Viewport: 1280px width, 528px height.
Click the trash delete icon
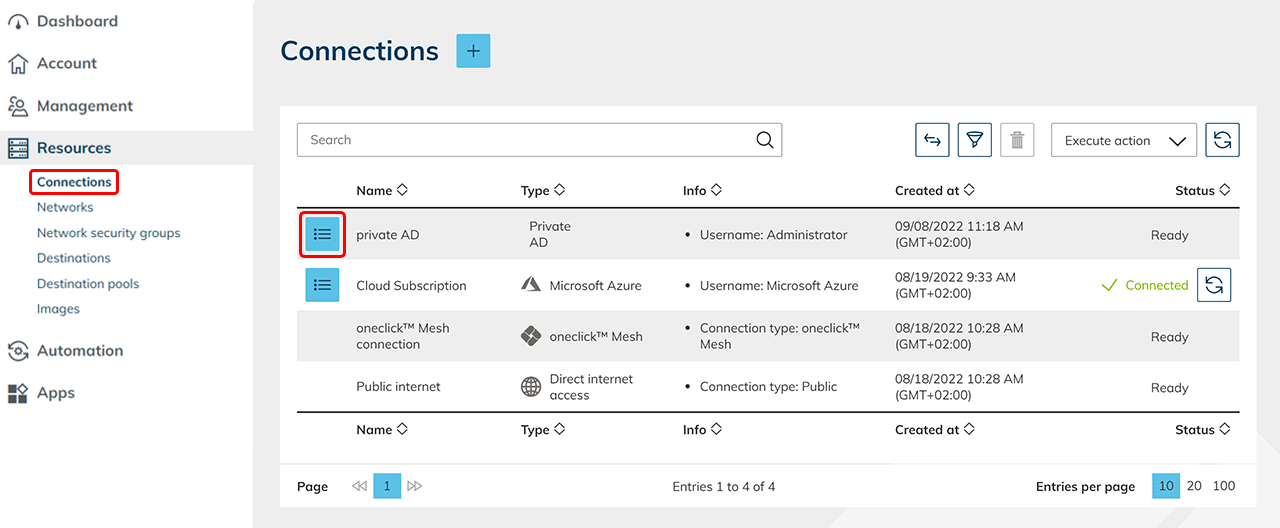(1017, 141)
